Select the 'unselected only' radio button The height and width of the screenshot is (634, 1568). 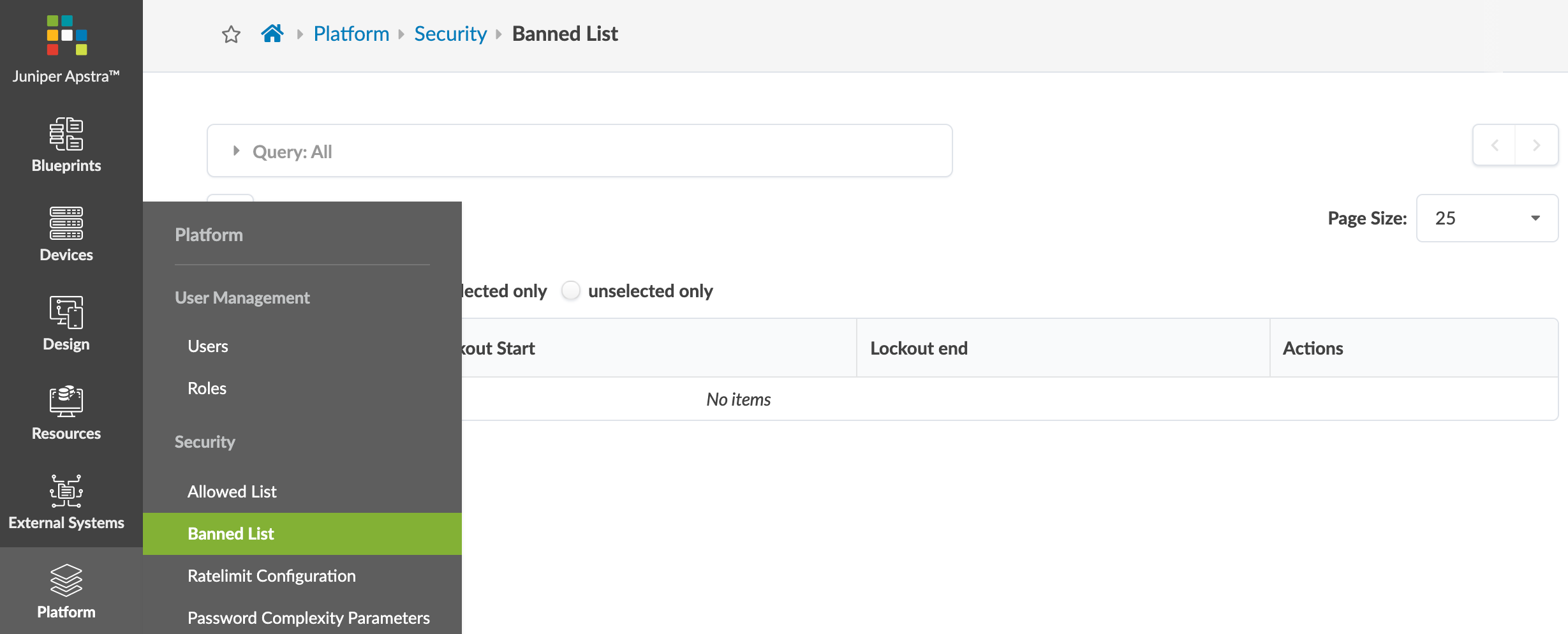(571, 291)
